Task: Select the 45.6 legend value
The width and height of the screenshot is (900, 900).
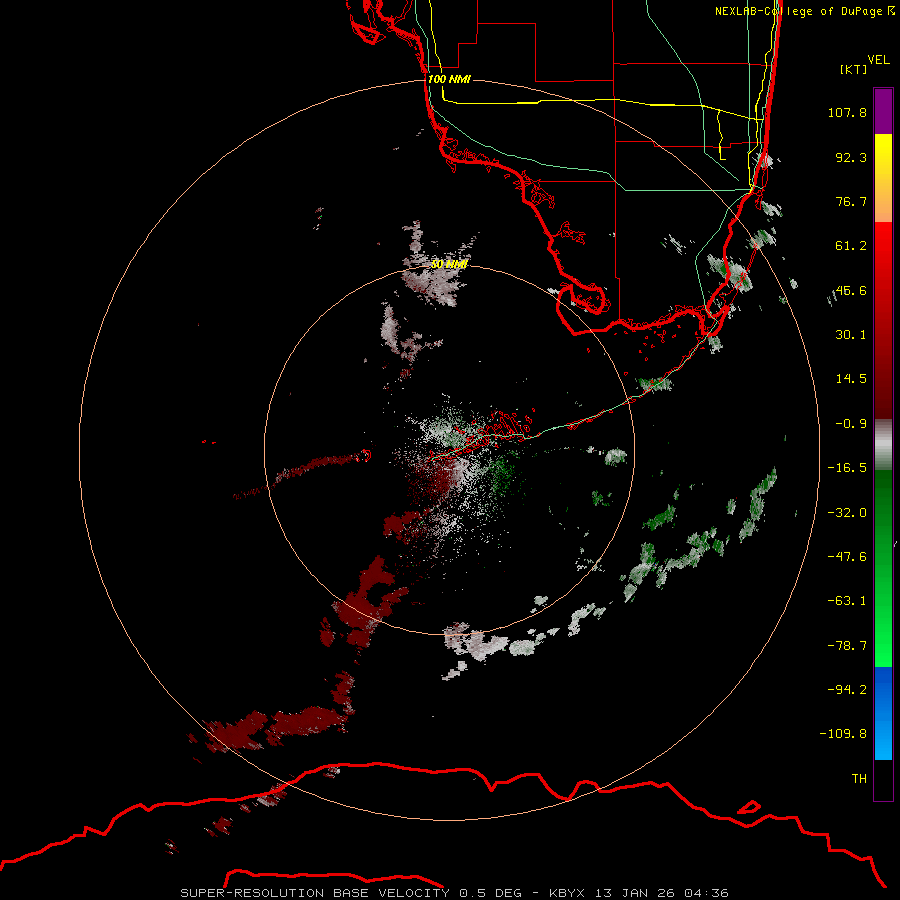Action: coord(851,290)
